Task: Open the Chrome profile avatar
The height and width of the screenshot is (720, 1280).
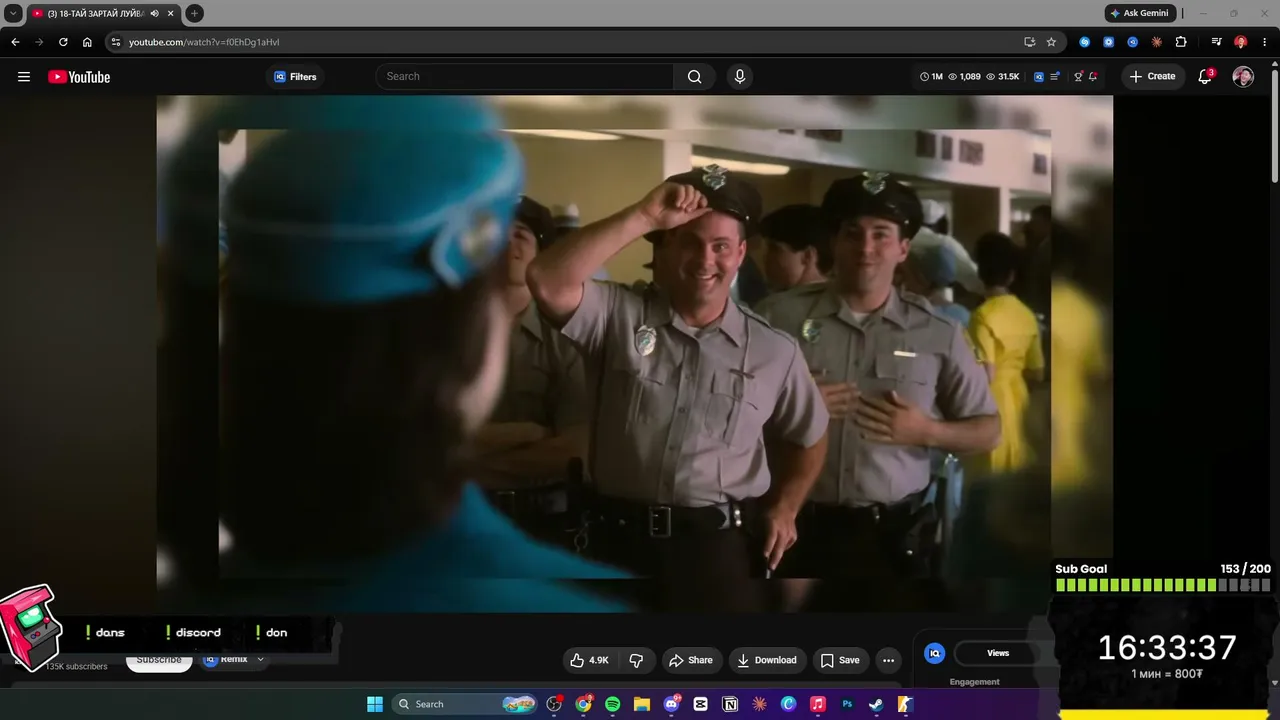Action: click(x=1240, y=42)
